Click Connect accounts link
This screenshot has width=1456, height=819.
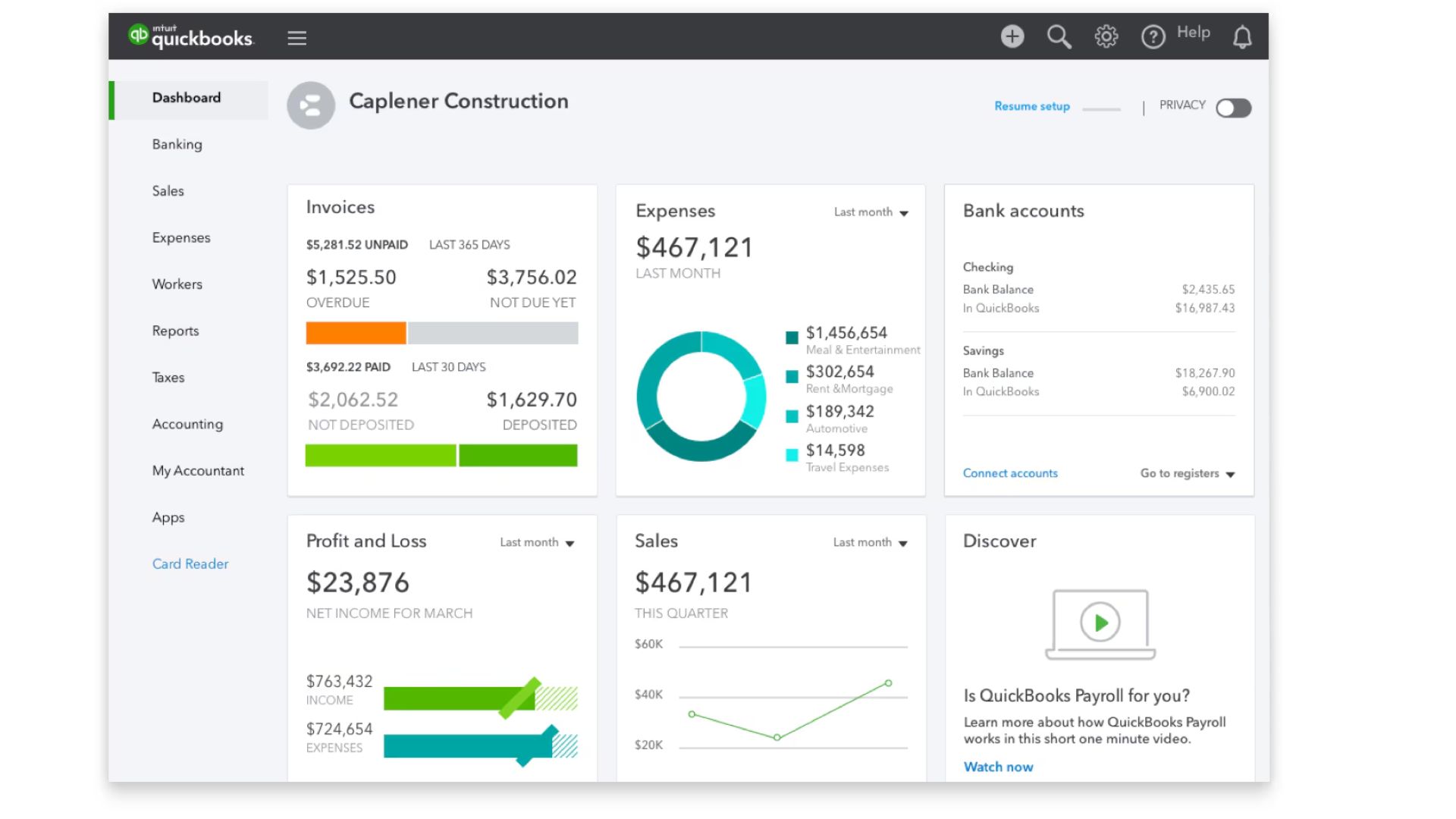(1010, 473)
